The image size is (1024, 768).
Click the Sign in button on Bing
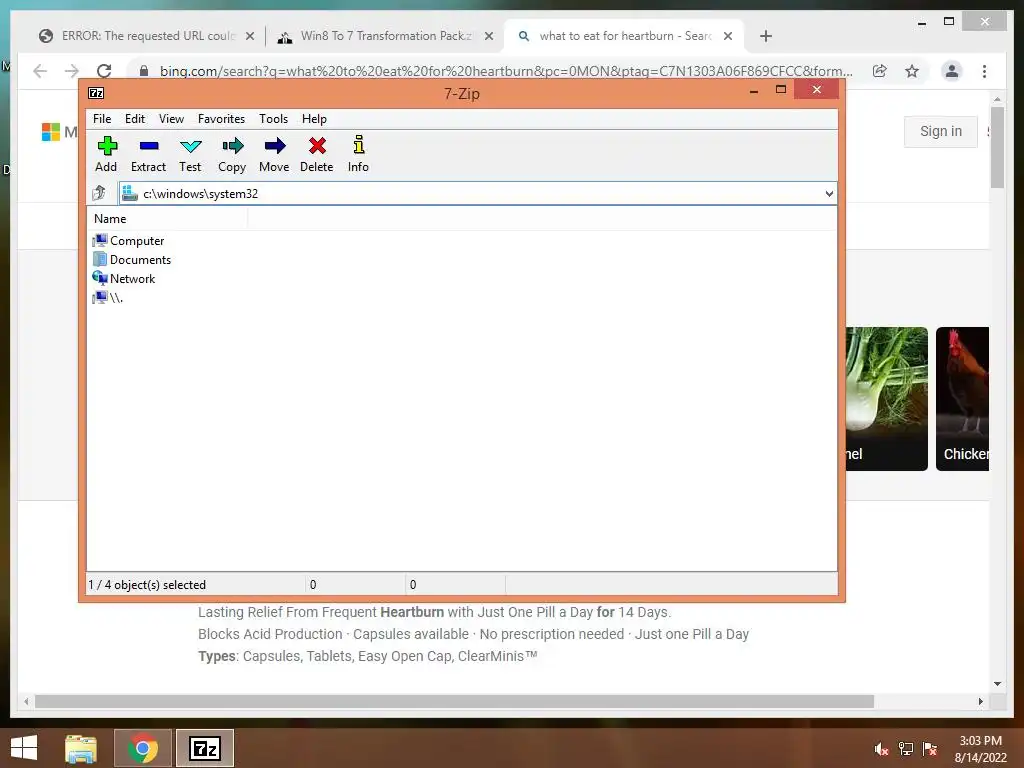(940, 131)
